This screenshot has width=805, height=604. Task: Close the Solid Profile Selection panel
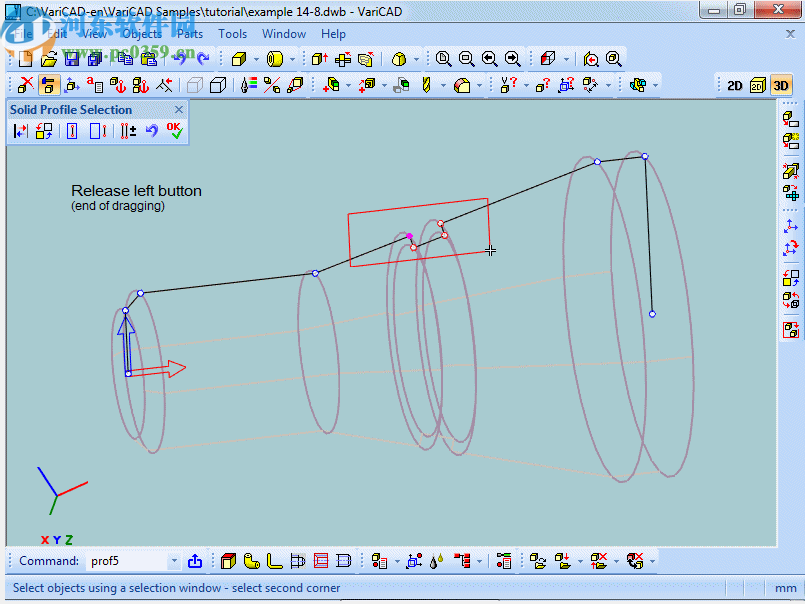[x=179, y=109]
